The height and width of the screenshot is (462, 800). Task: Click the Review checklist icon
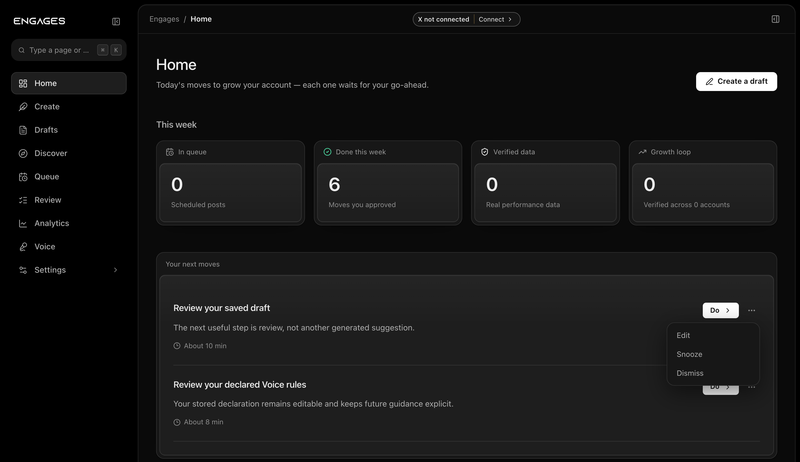[23, 200]
